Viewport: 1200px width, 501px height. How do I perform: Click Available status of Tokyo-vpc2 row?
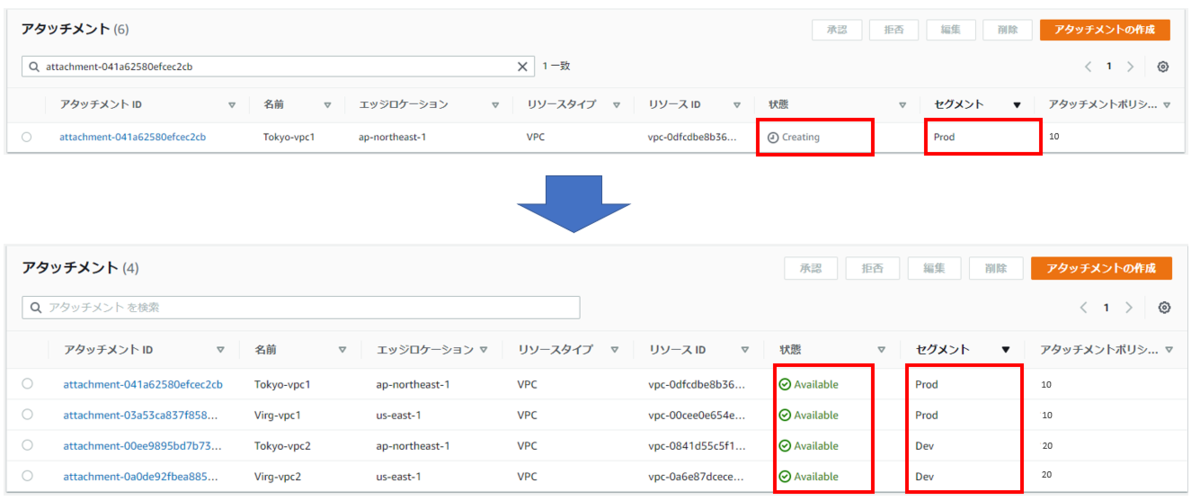pos(809,446)
